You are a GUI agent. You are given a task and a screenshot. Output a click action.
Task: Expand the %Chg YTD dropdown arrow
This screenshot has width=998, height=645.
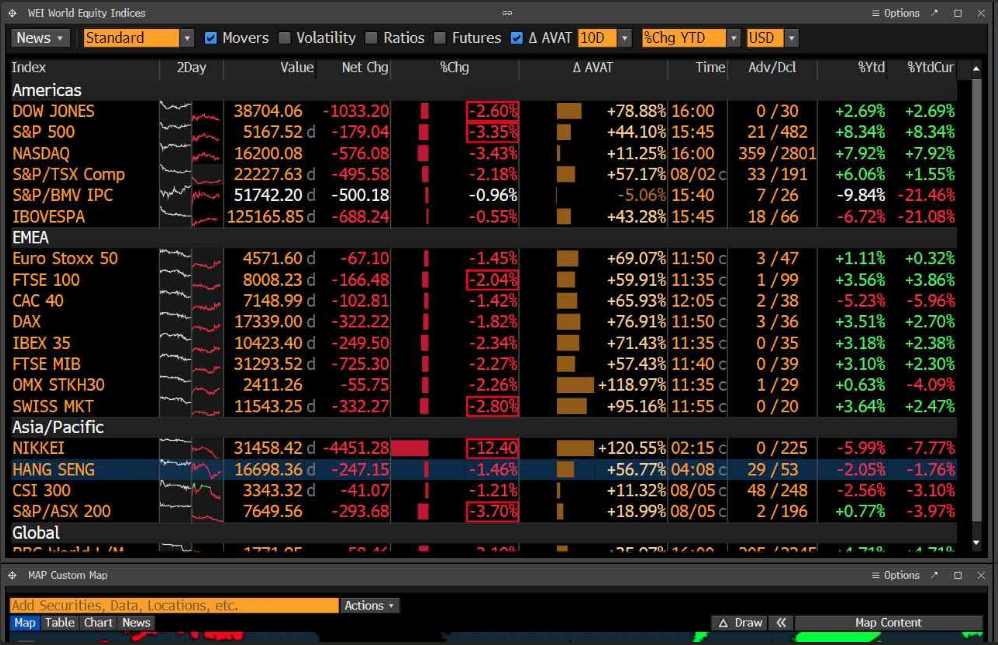733,38
